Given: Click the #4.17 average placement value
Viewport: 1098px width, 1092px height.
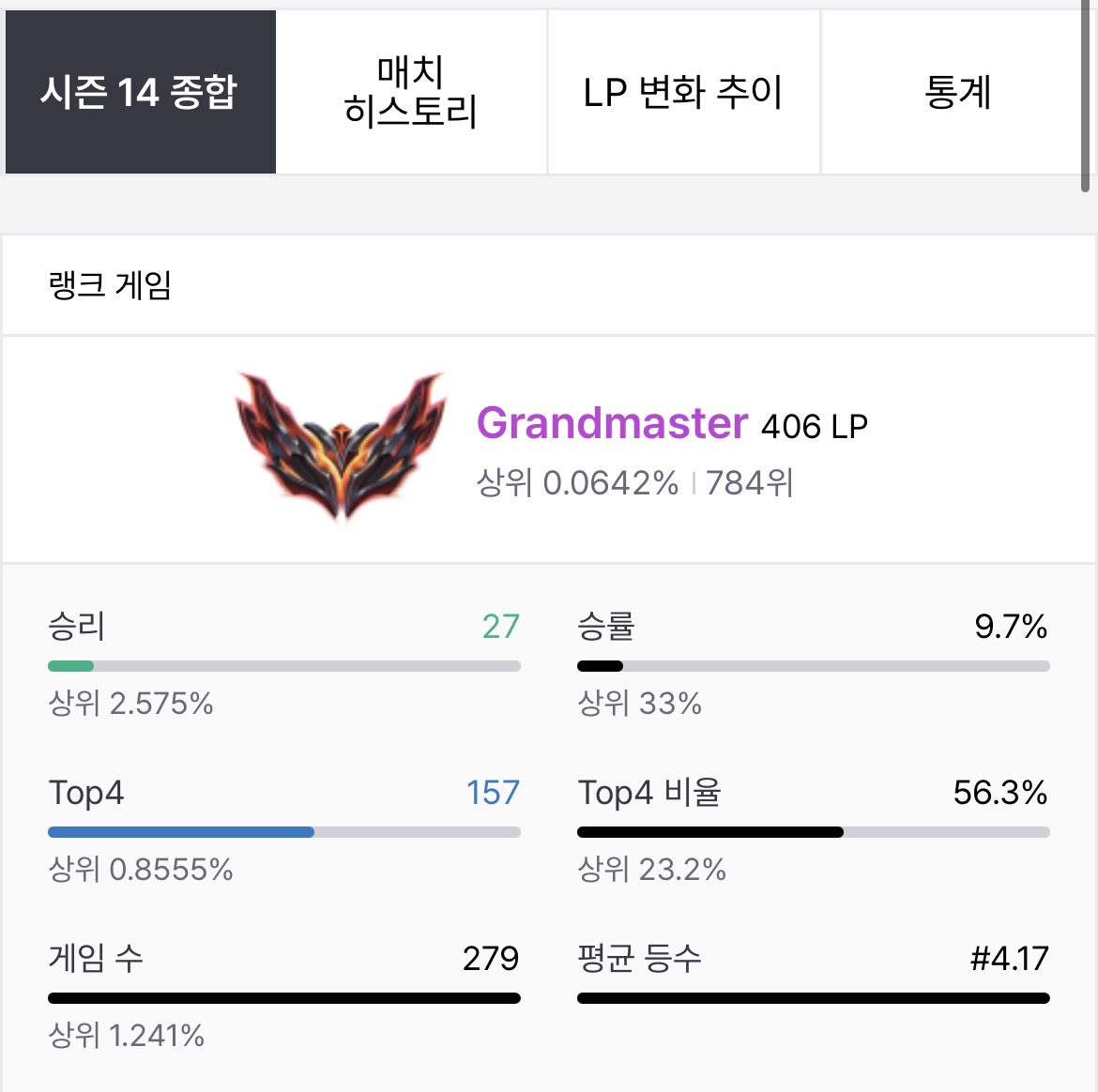Looking at the screenshot, I should point(1009,958).
